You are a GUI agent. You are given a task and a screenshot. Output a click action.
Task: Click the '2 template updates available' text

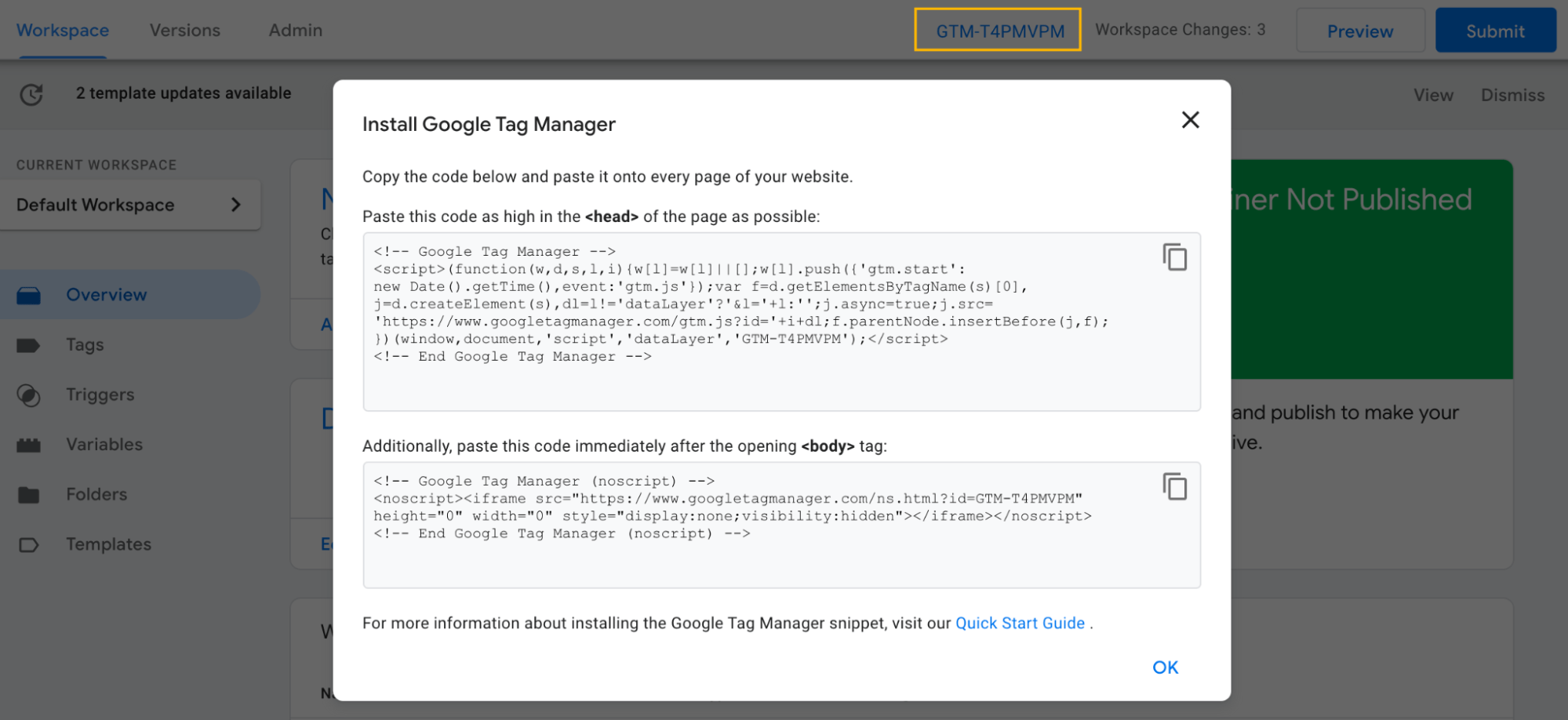point(184,93)
